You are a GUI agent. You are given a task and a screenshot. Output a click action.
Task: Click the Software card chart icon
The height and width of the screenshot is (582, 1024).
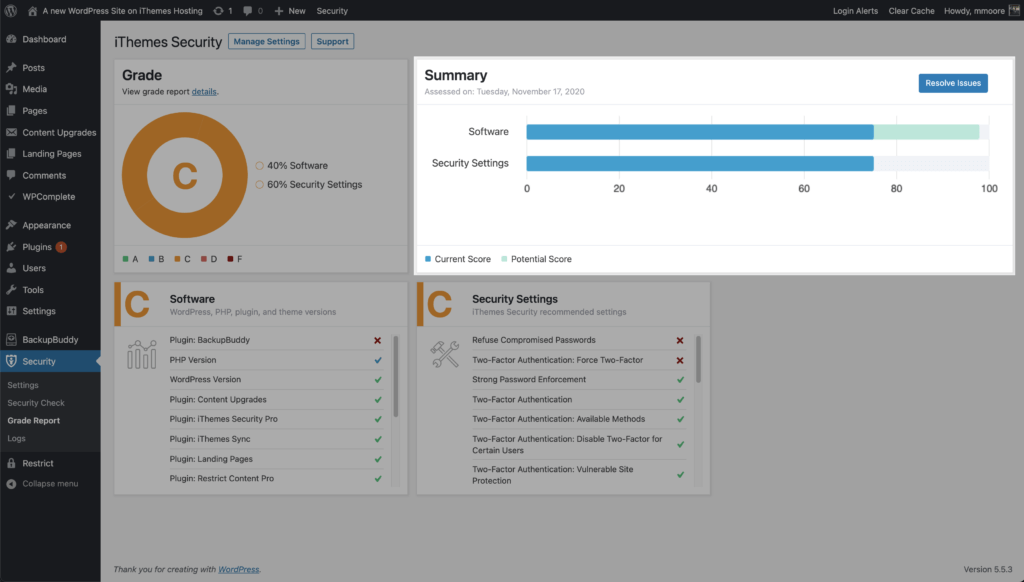click(142, 354)
